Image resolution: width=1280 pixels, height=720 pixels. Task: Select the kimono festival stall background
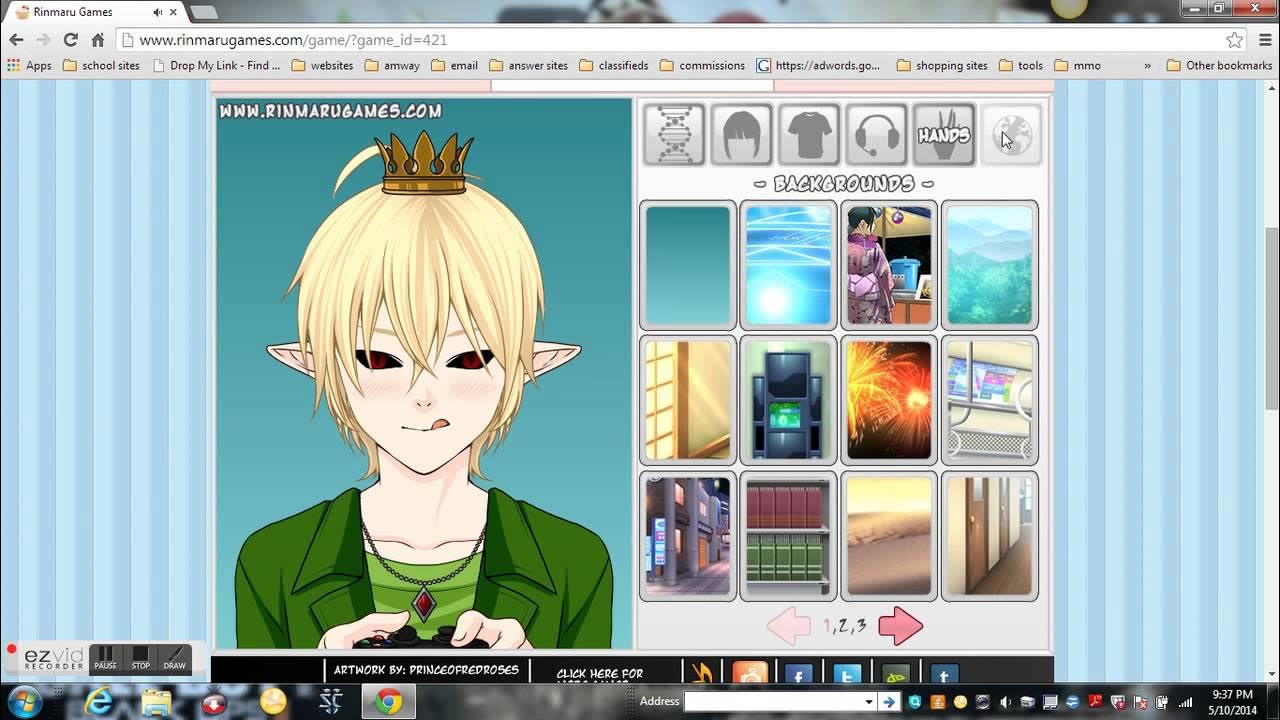pos(889,265)
